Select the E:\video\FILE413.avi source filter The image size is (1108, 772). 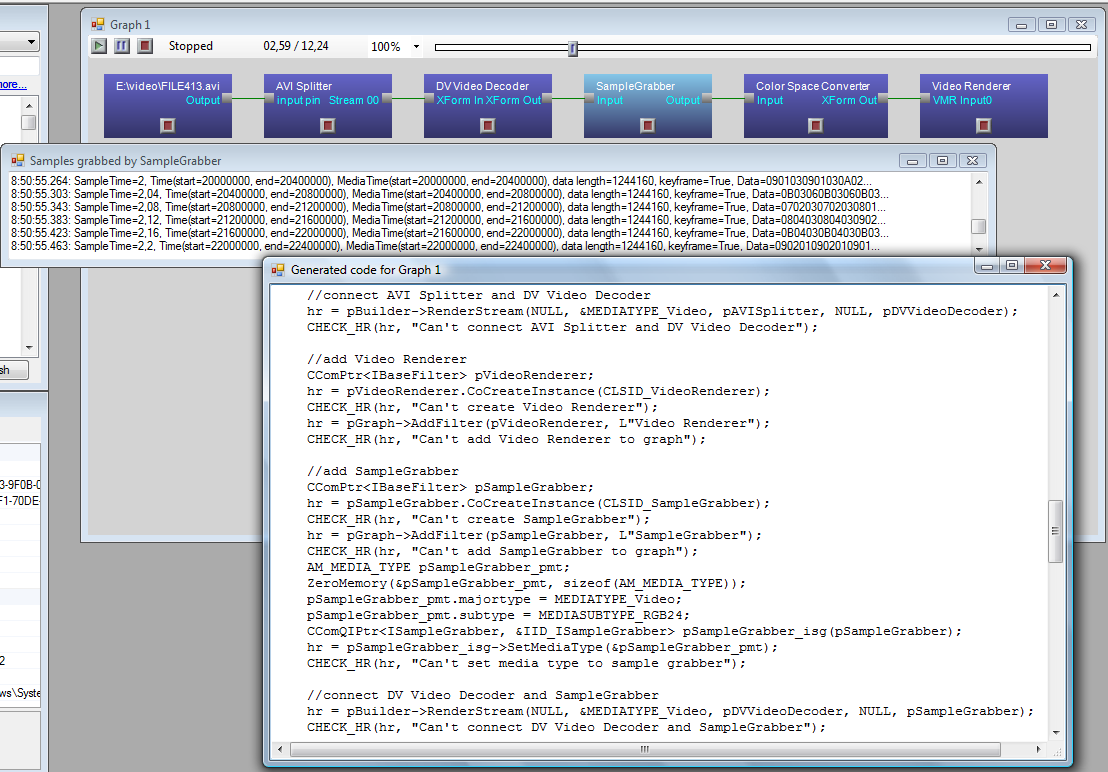(167, 86)
